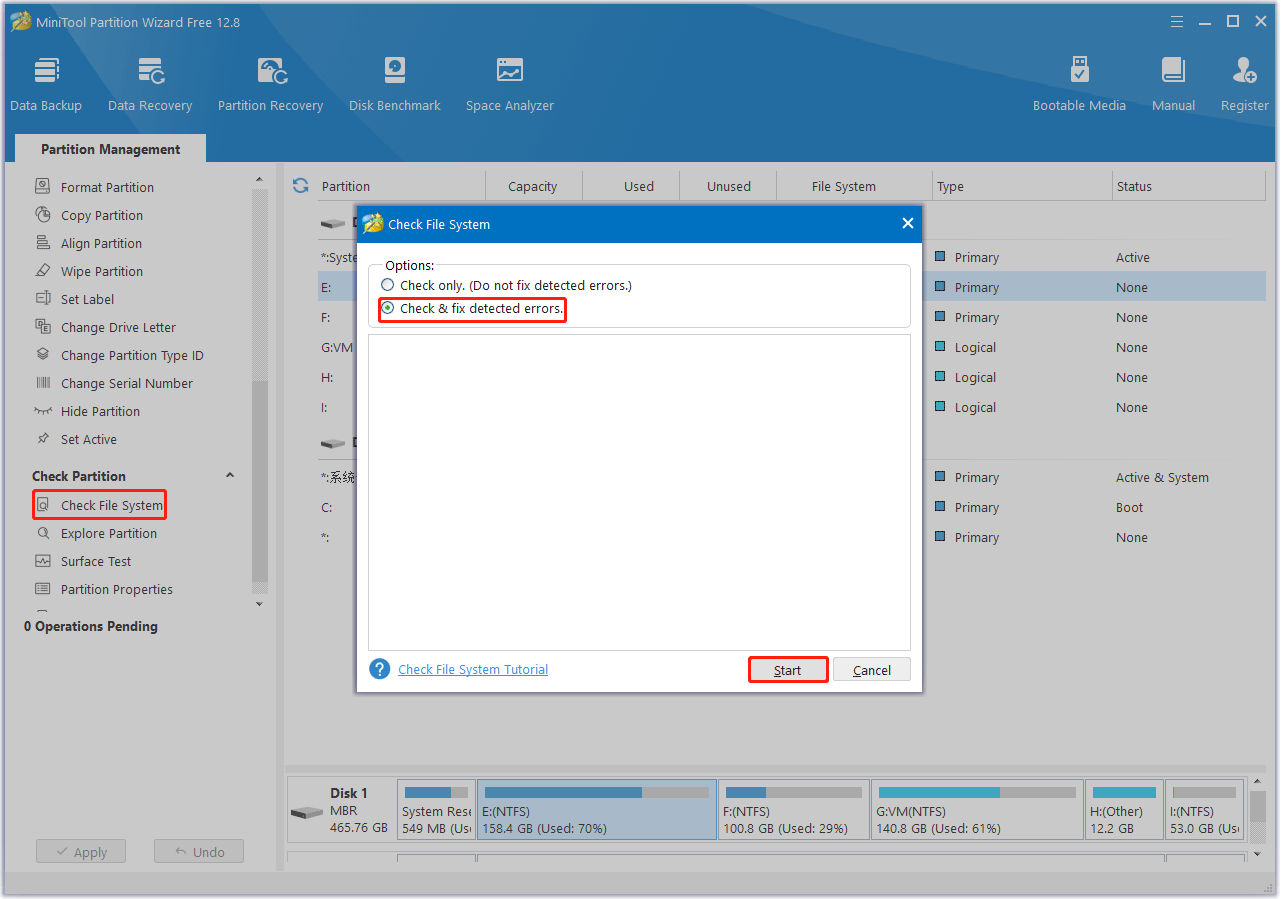Click '0 Operations Pending' text

pos(91,626)
